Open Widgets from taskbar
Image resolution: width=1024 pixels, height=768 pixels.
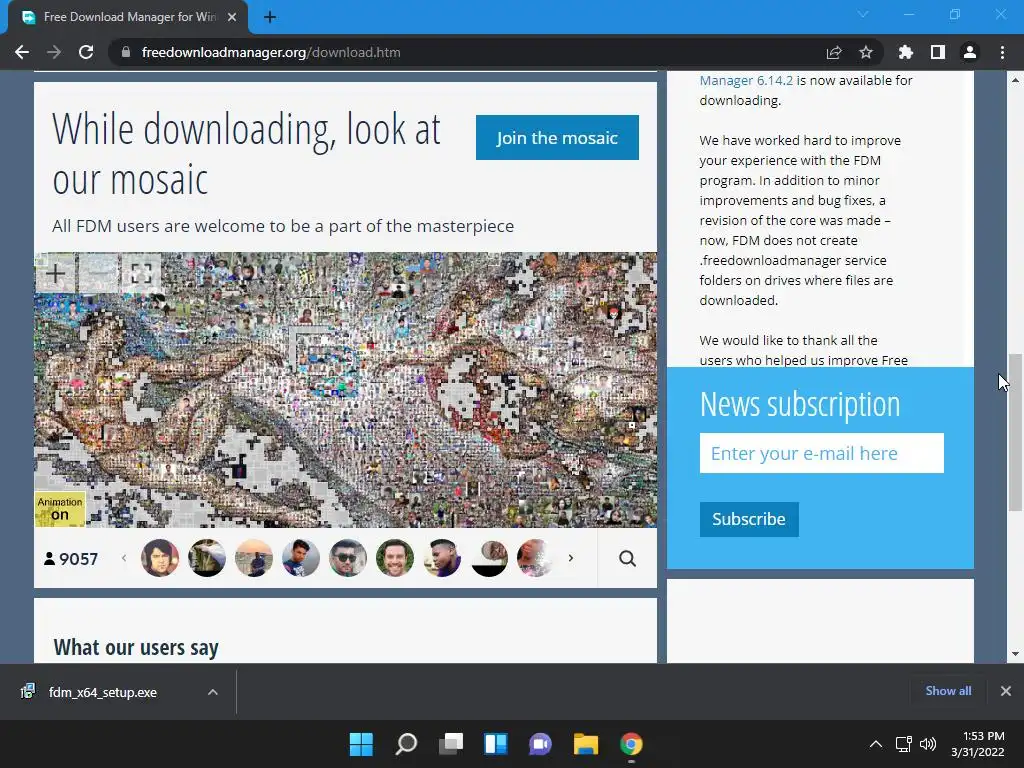[x=496, y=744]
